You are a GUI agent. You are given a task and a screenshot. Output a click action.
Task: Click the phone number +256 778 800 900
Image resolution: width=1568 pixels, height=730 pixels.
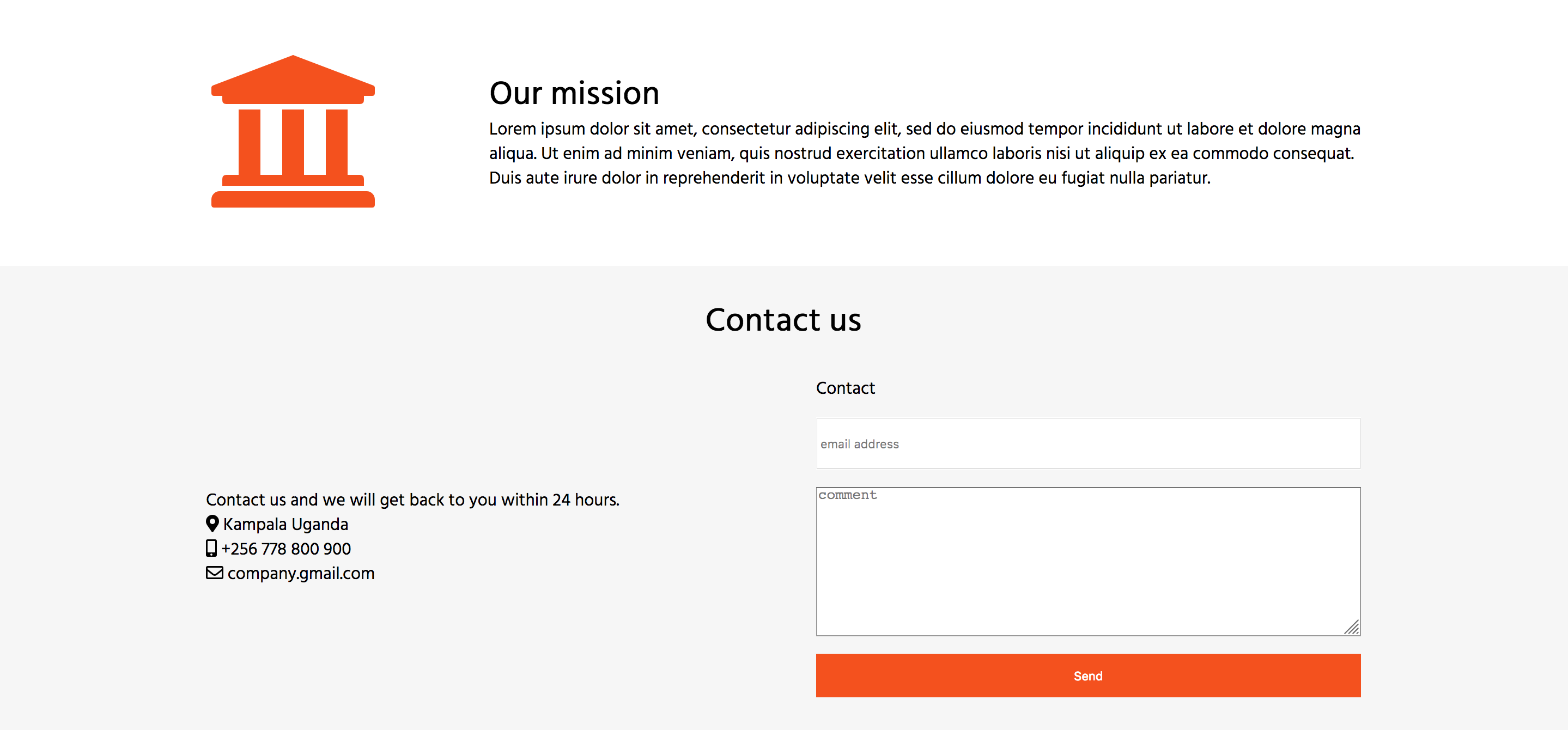pos(286,549)
